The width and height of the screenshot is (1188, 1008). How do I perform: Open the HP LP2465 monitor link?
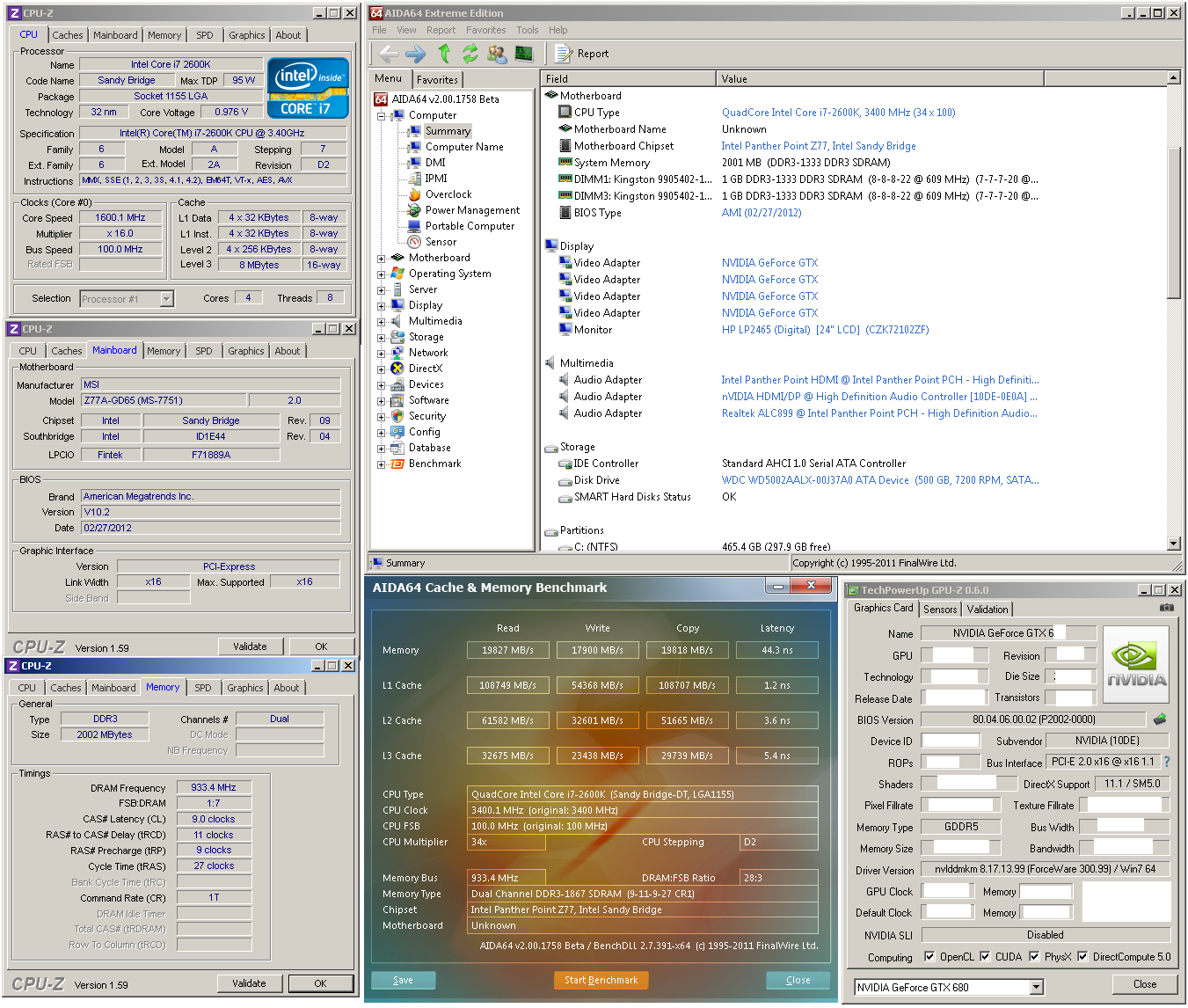pyautogui.click(x=825, y=330)
